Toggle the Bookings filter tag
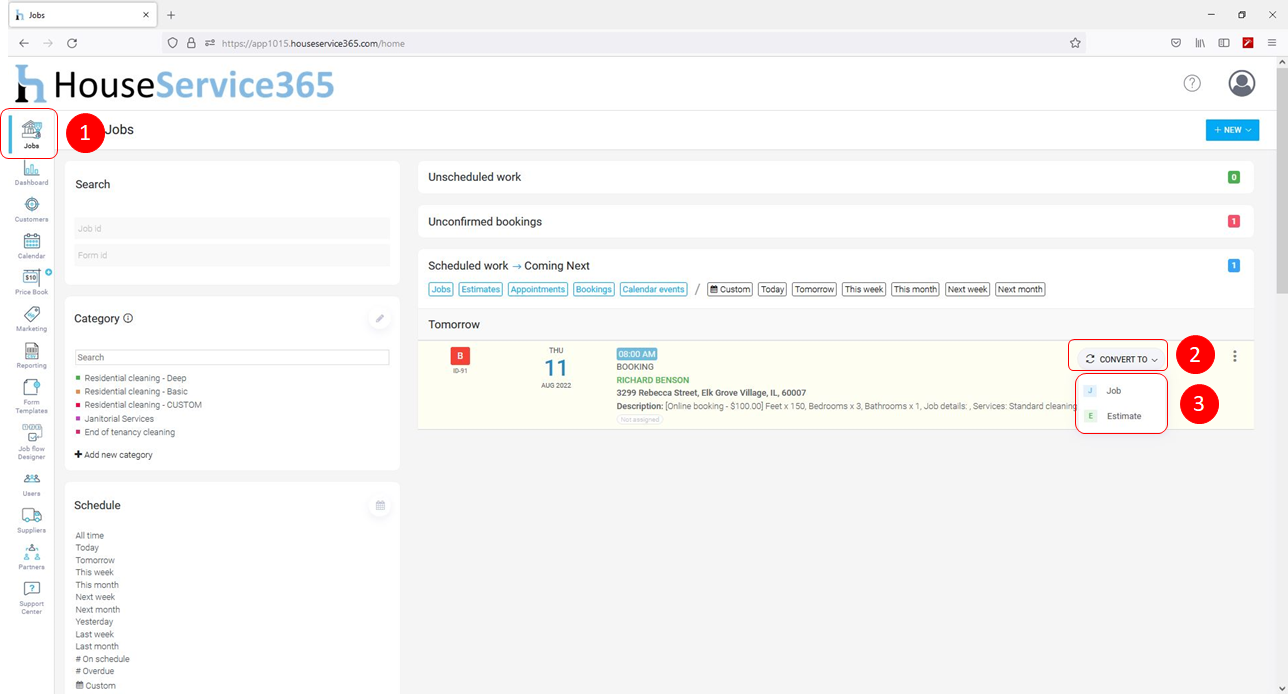Screen dimensions: 1288x694 pyautogui.click(x=594, y=289)
